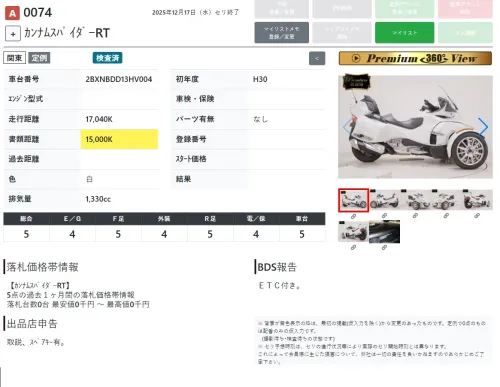Click the yellow highlighted 15,000K cell

tap(119, 139)
